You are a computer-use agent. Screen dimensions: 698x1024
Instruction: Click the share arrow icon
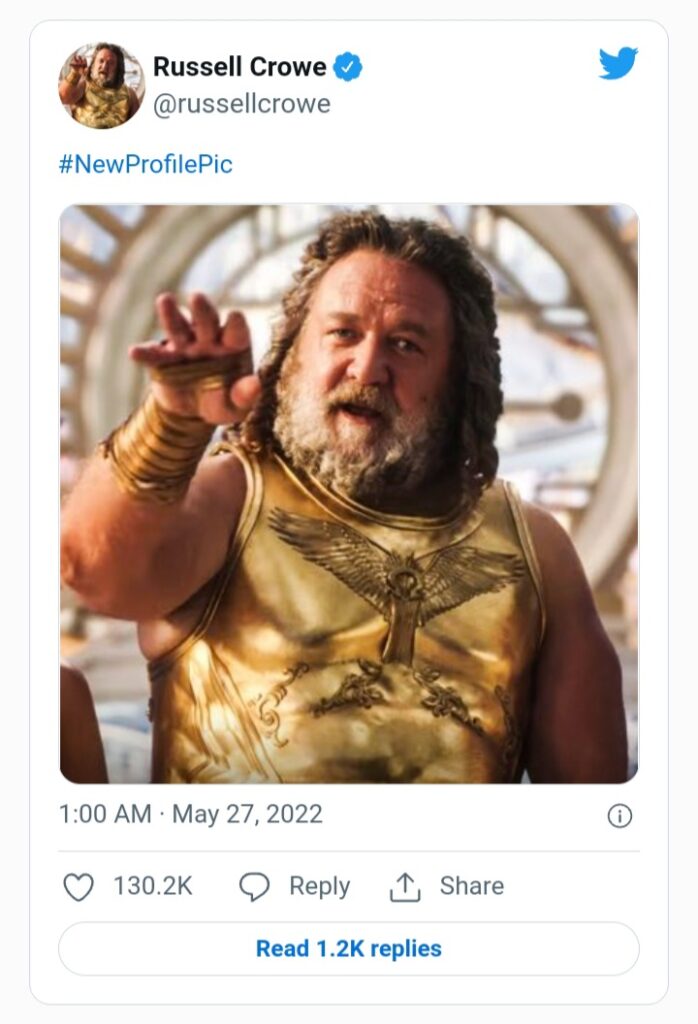point(405,887)
